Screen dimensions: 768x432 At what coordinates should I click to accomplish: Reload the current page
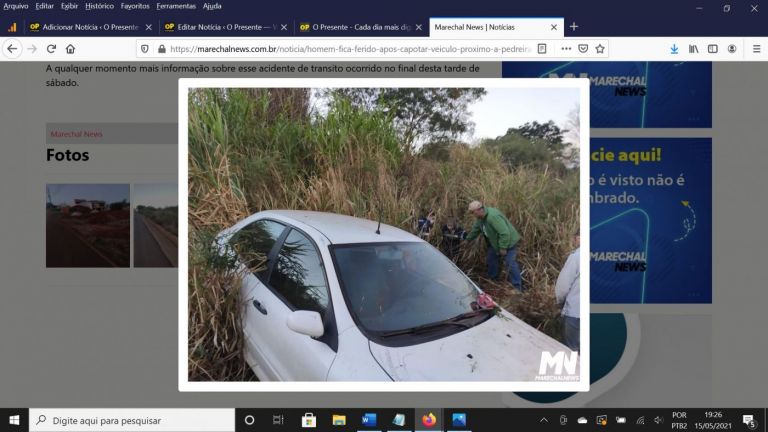click(51, 49)
